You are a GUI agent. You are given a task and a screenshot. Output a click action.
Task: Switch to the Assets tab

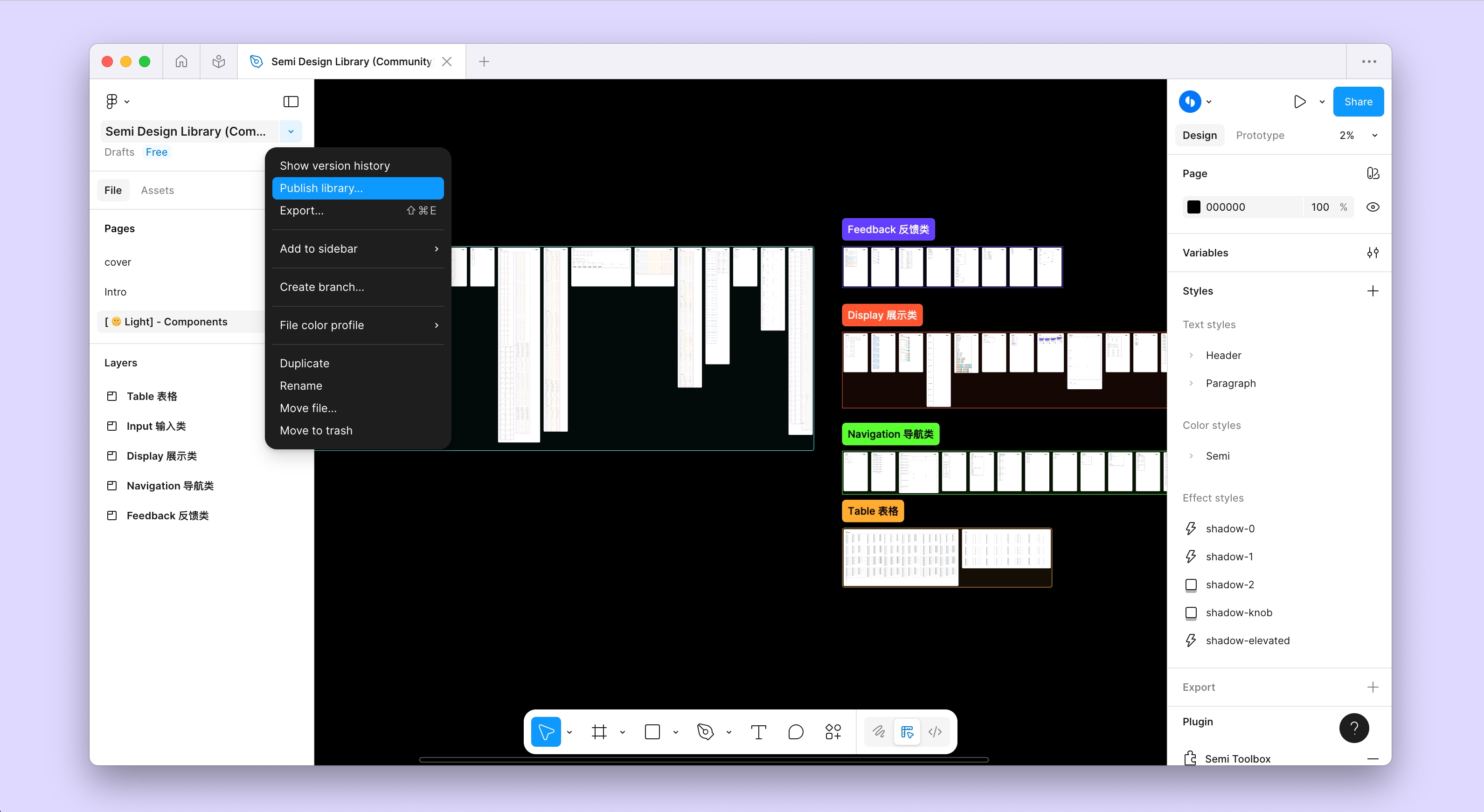coord(157,190)
